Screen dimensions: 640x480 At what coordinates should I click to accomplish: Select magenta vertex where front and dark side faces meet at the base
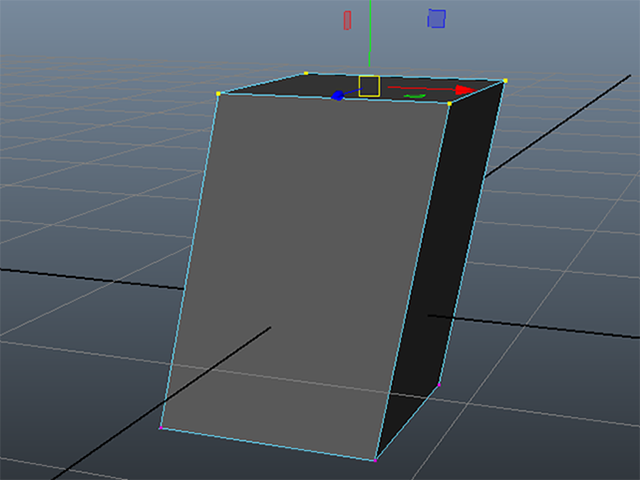click(x=375, y=460)
